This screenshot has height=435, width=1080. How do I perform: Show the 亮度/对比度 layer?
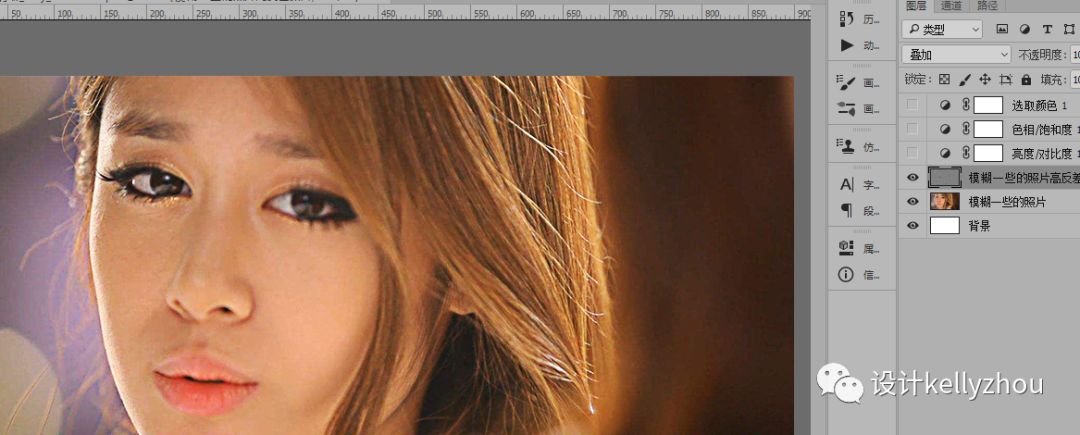point(913,152)
